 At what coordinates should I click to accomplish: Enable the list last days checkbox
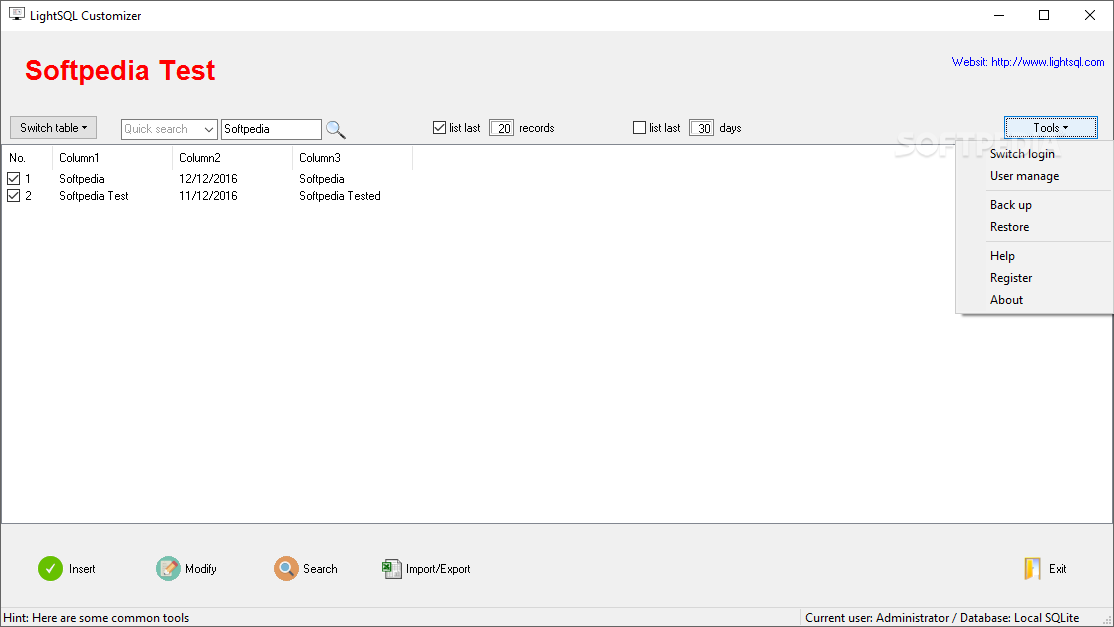pos(639,128)
